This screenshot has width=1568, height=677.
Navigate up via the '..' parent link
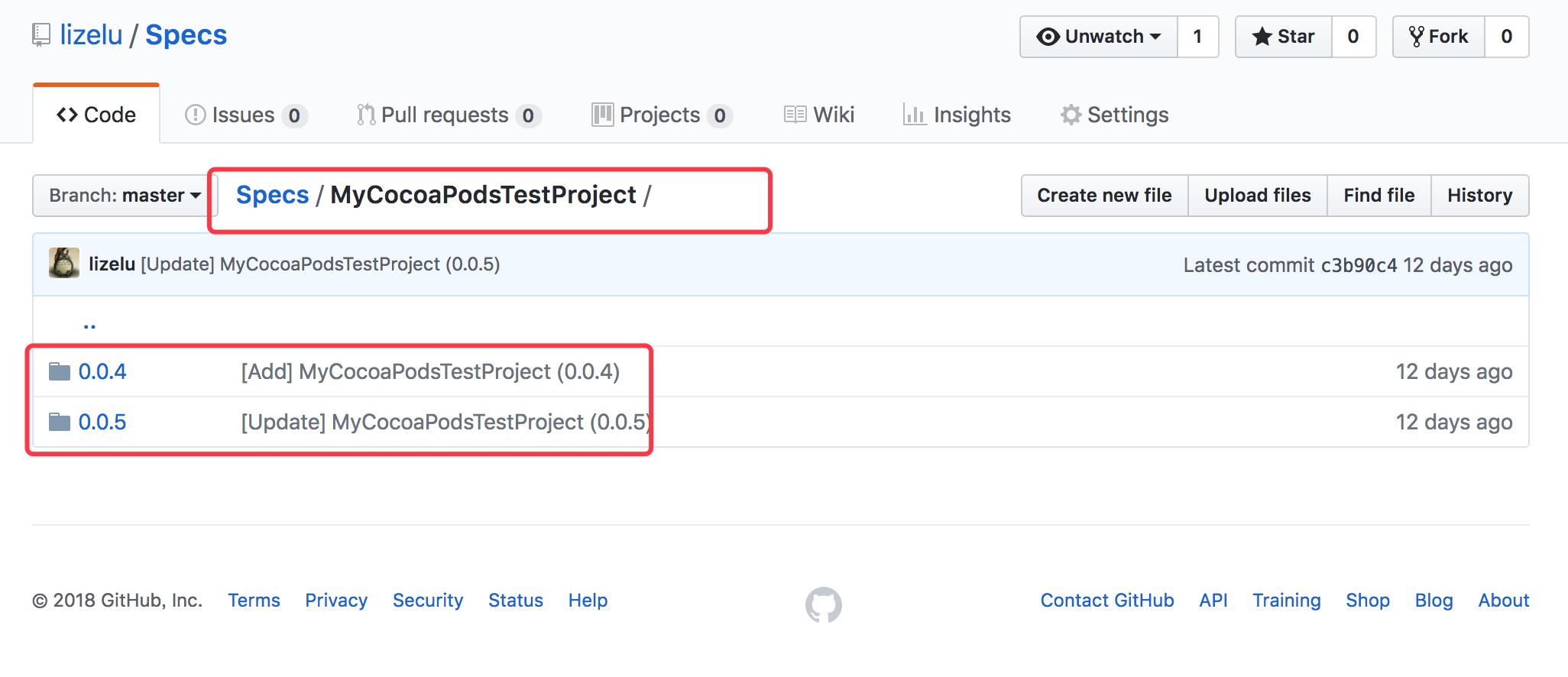pyautogui.click(x=89, y=324)
